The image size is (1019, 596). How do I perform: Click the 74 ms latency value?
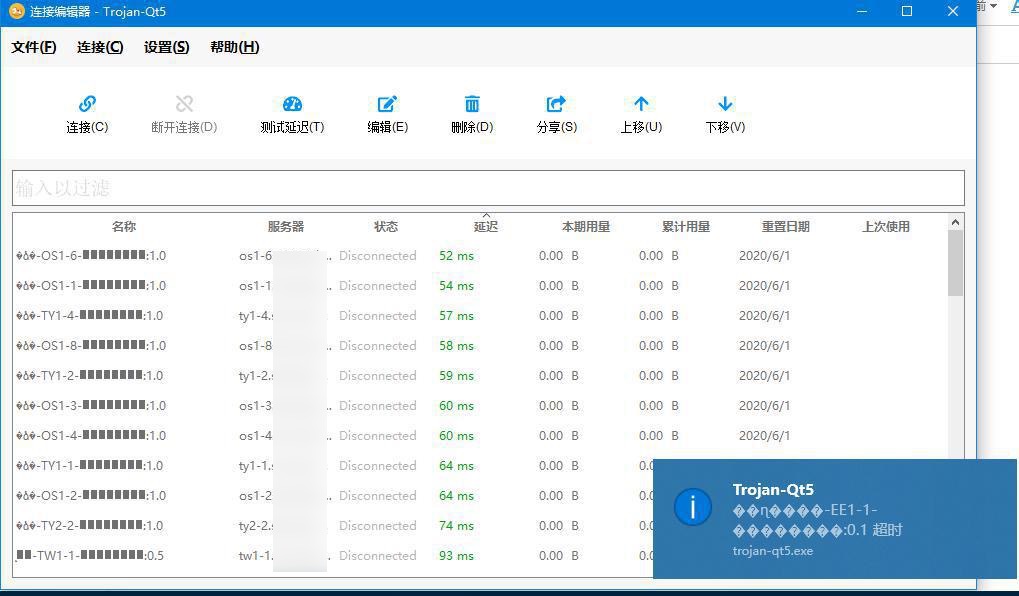tap(456, 525)
